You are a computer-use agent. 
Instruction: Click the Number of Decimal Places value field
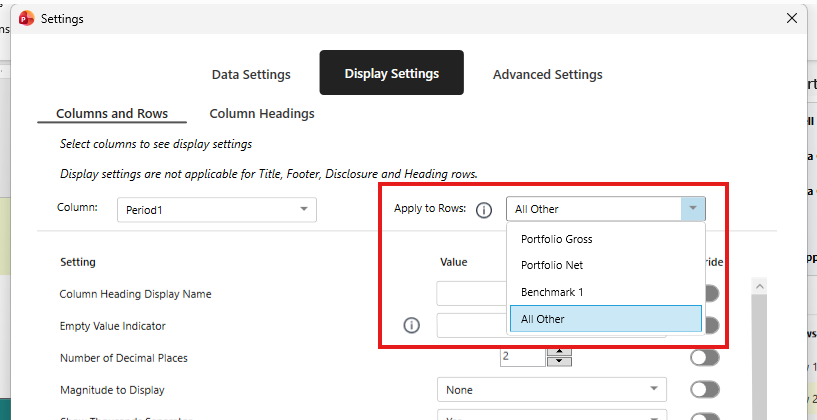[523, 357]
